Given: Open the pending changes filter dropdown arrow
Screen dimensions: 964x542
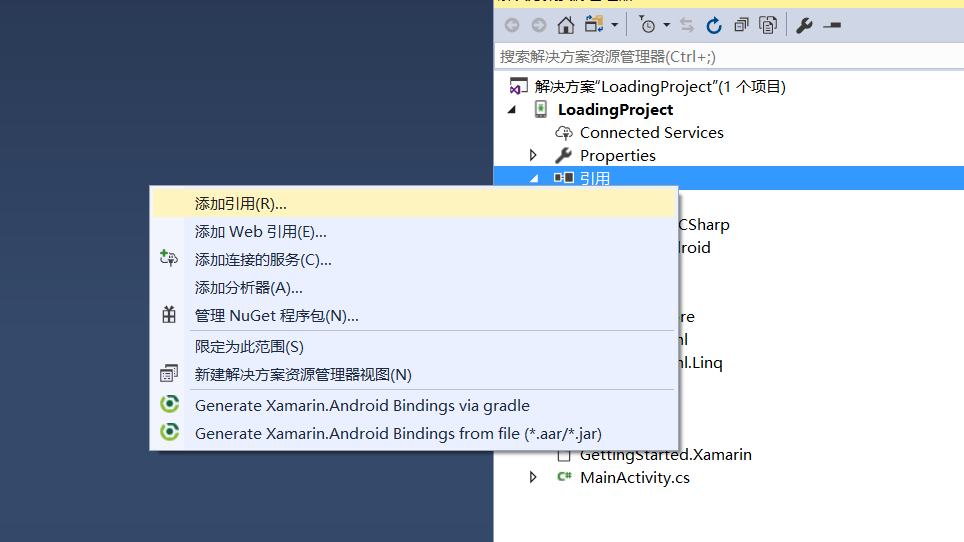Looking at the screenshot, I should (666, 25).
